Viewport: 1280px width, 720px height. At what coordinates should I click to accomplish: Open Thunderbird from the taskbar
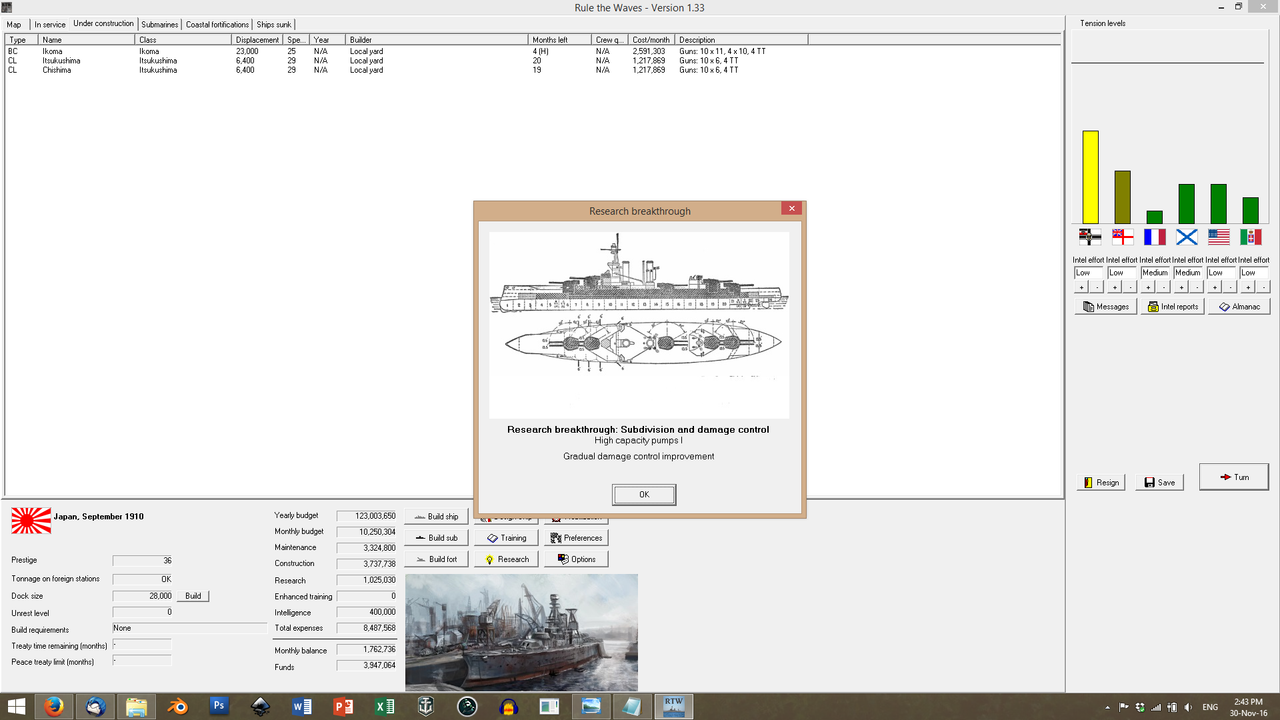coord(95,706)
